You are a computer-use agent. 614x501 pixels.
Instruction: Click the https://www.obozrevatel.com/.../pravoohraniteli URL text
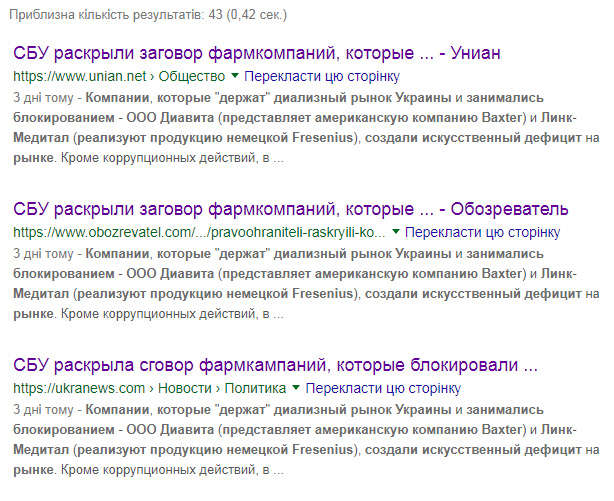point(199,232)
